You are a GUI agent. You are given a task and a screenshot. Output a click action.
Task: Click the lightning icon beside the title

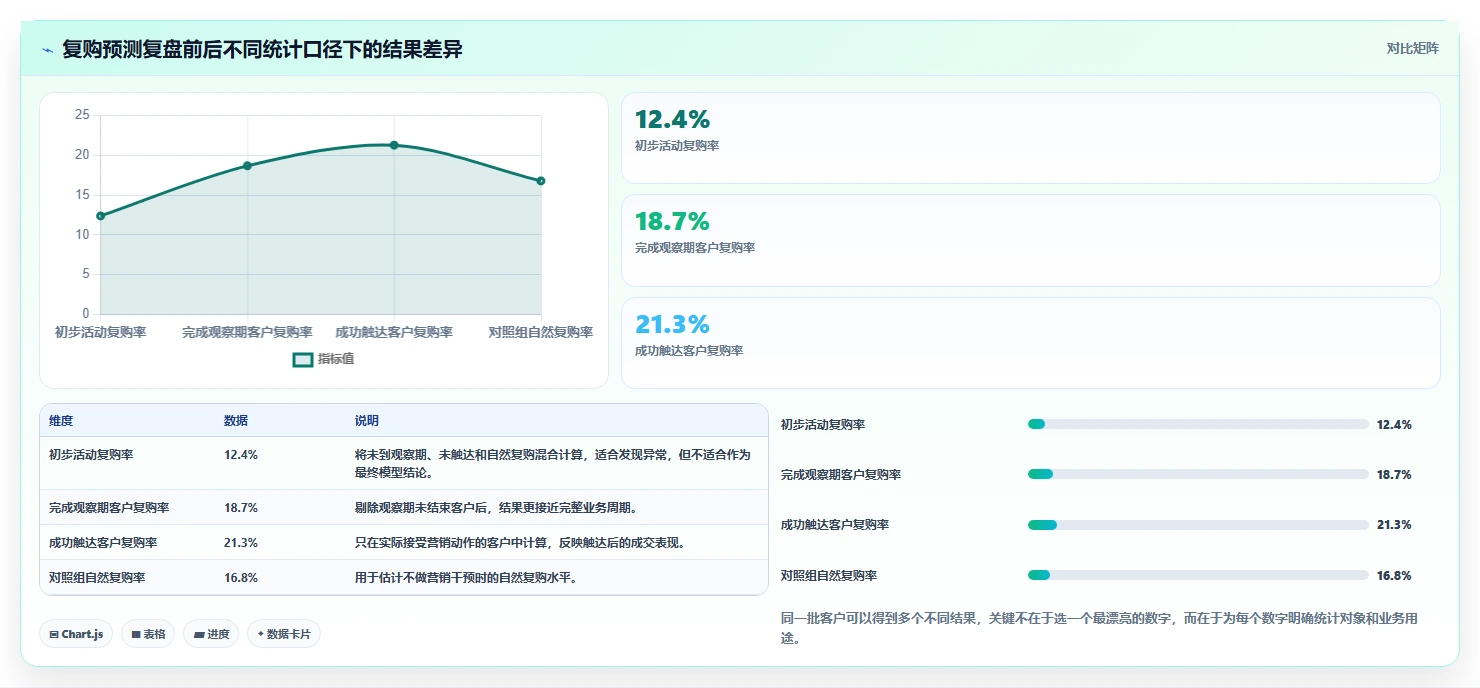click(48, 50)
